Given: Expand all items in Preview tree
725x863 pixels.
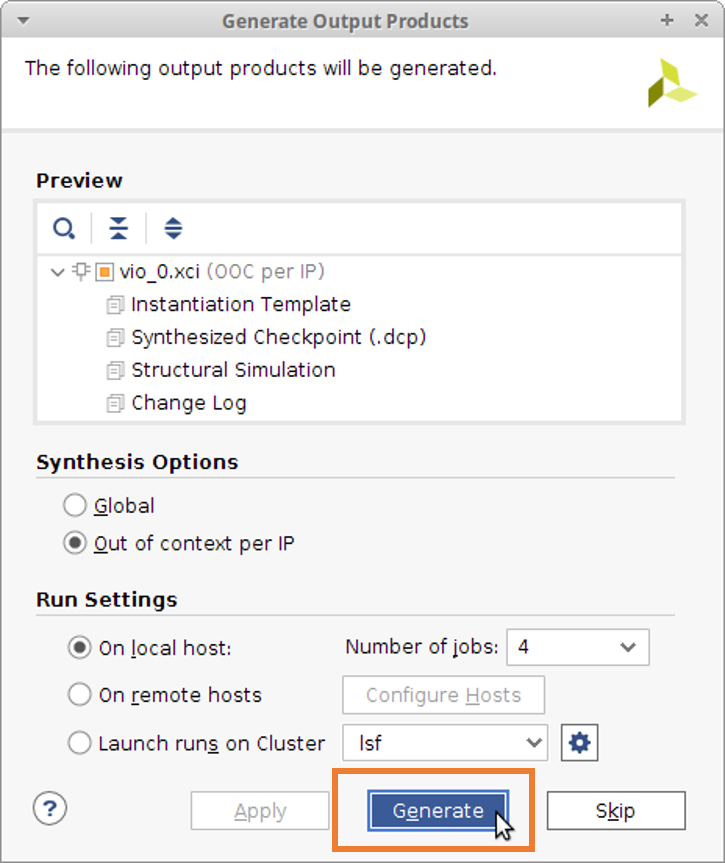Looking at the screenshot, I should point(173,228).
